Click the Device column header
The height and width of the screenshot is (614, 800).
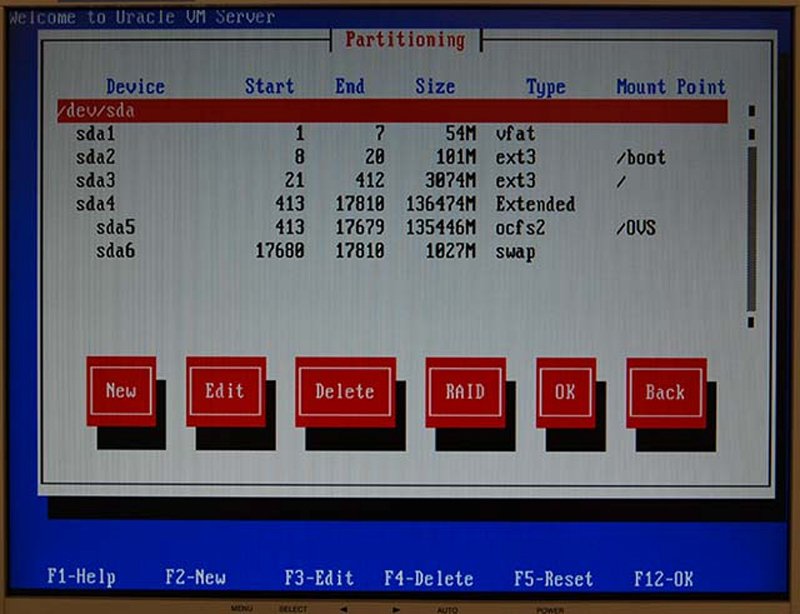coord(135,86)
